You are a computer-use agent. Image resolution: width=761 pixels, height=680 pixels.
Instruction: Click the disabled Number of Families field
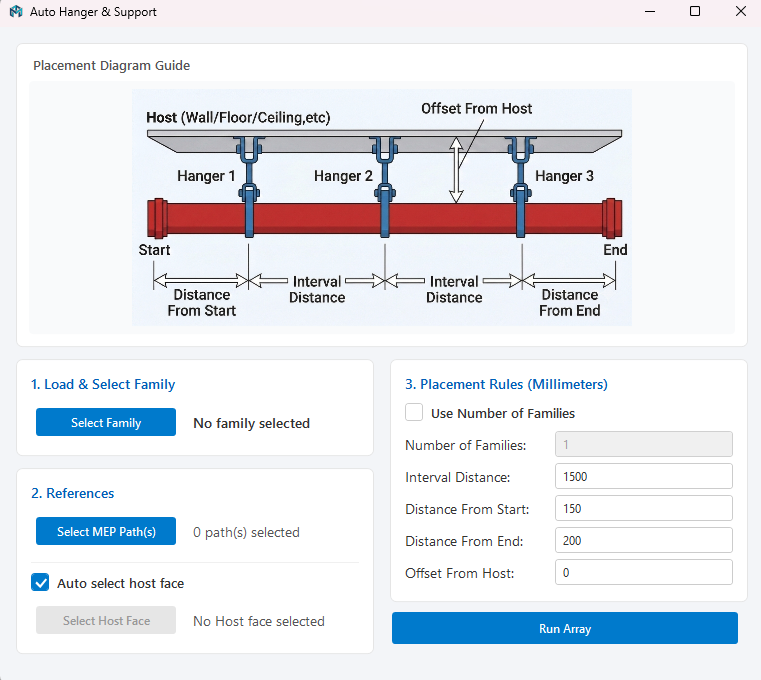click(644, 444)
